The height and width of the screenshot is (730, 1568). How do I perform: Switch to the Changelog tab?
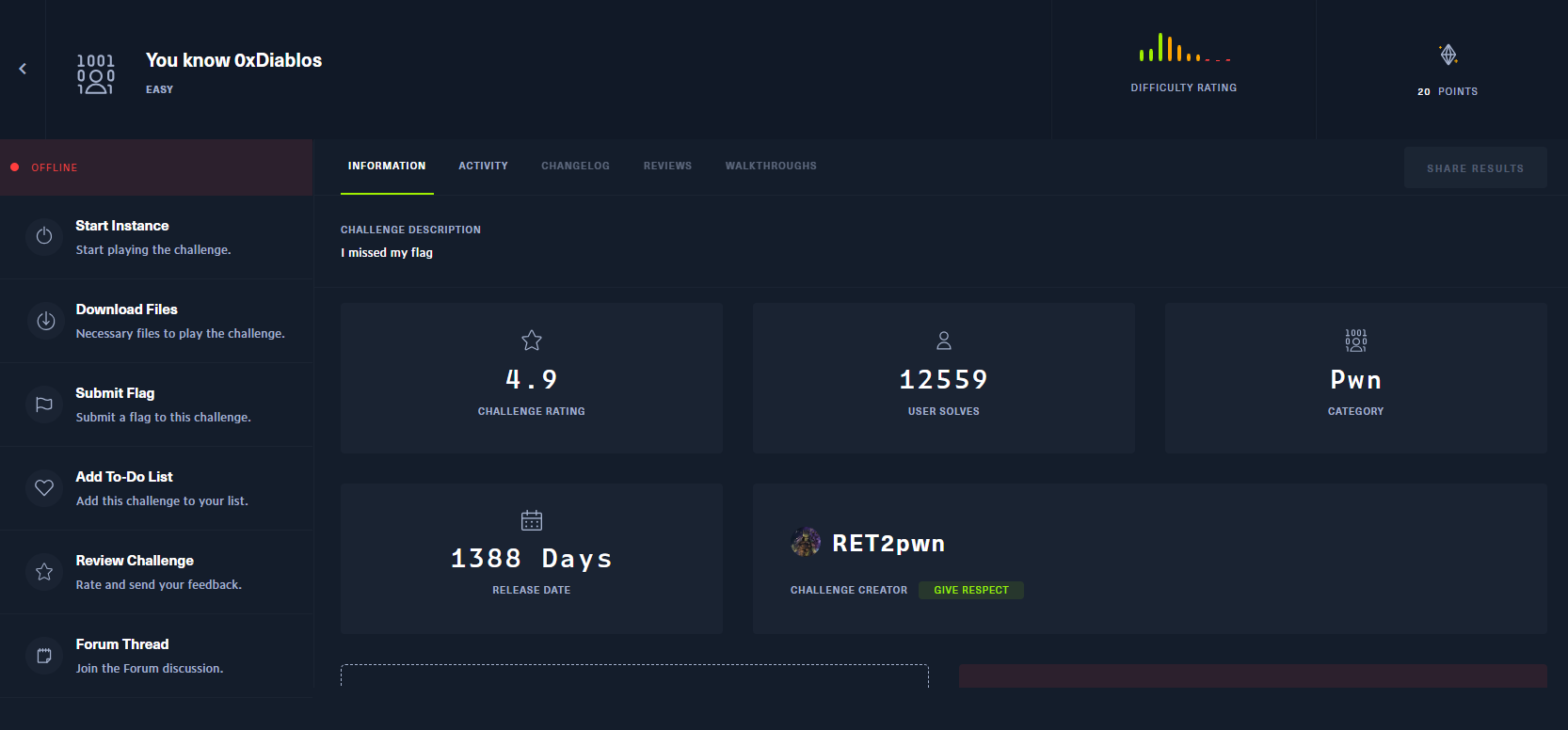point(575,167)
